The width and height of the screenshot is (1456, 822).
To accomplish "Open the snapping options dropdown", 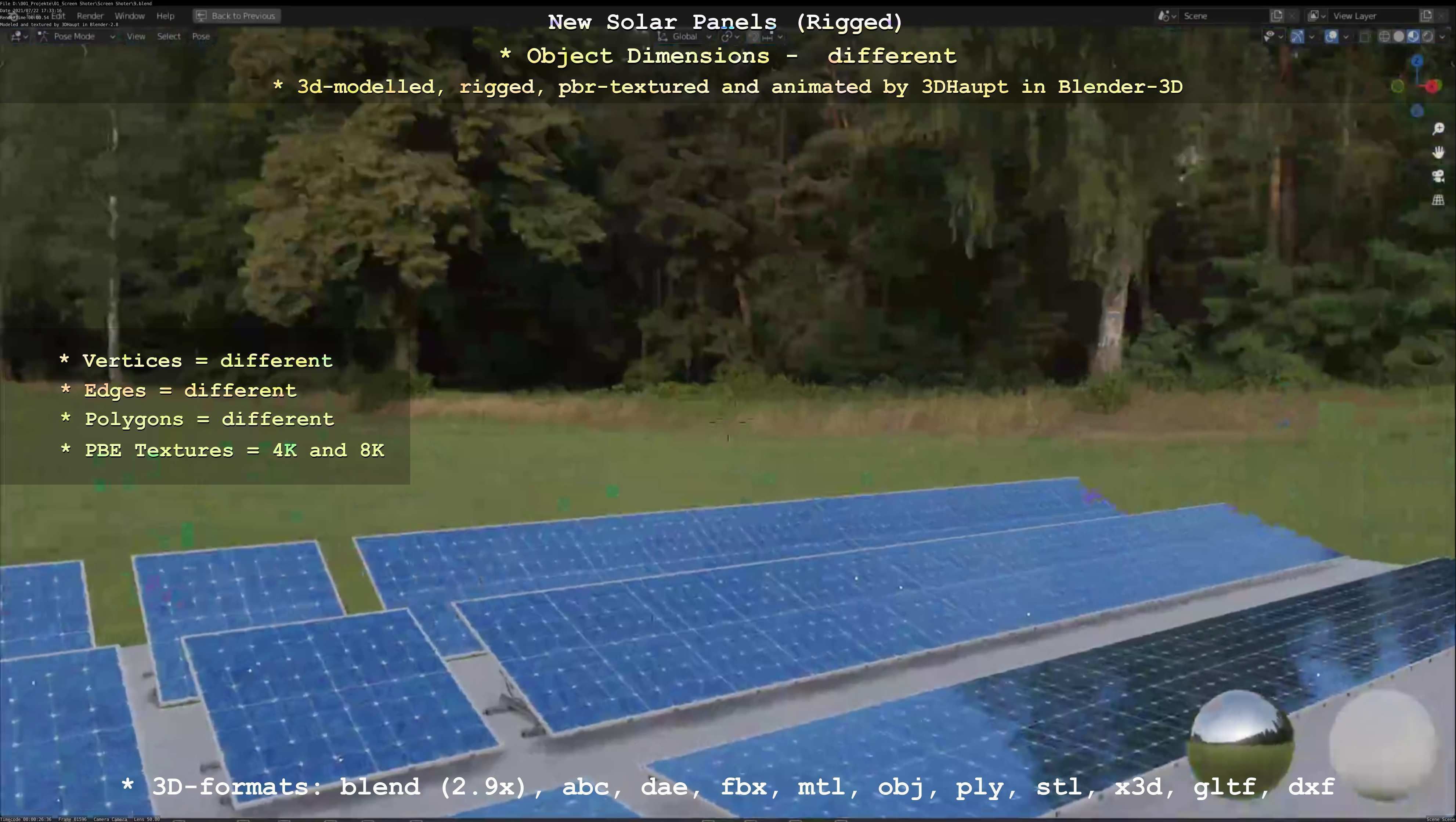I will 773,37.
